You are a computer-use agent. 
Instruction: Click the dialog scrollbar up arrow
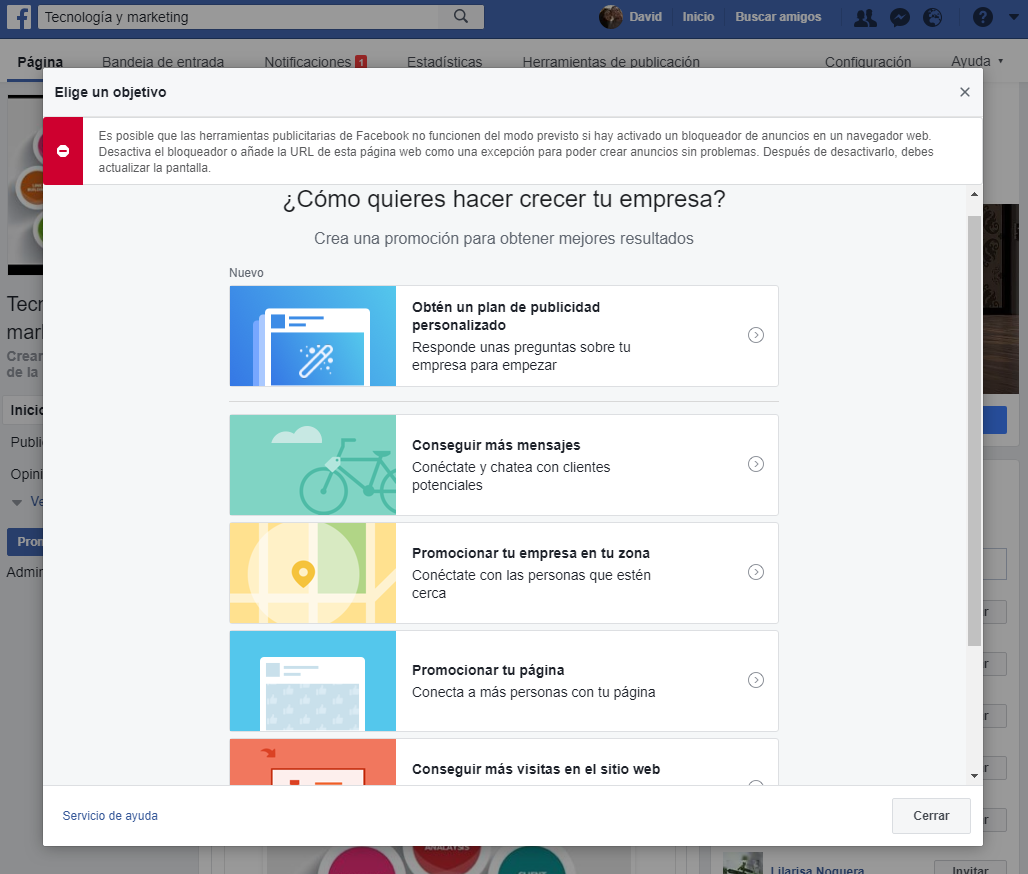pyautogui.click(x=974, y=194)
